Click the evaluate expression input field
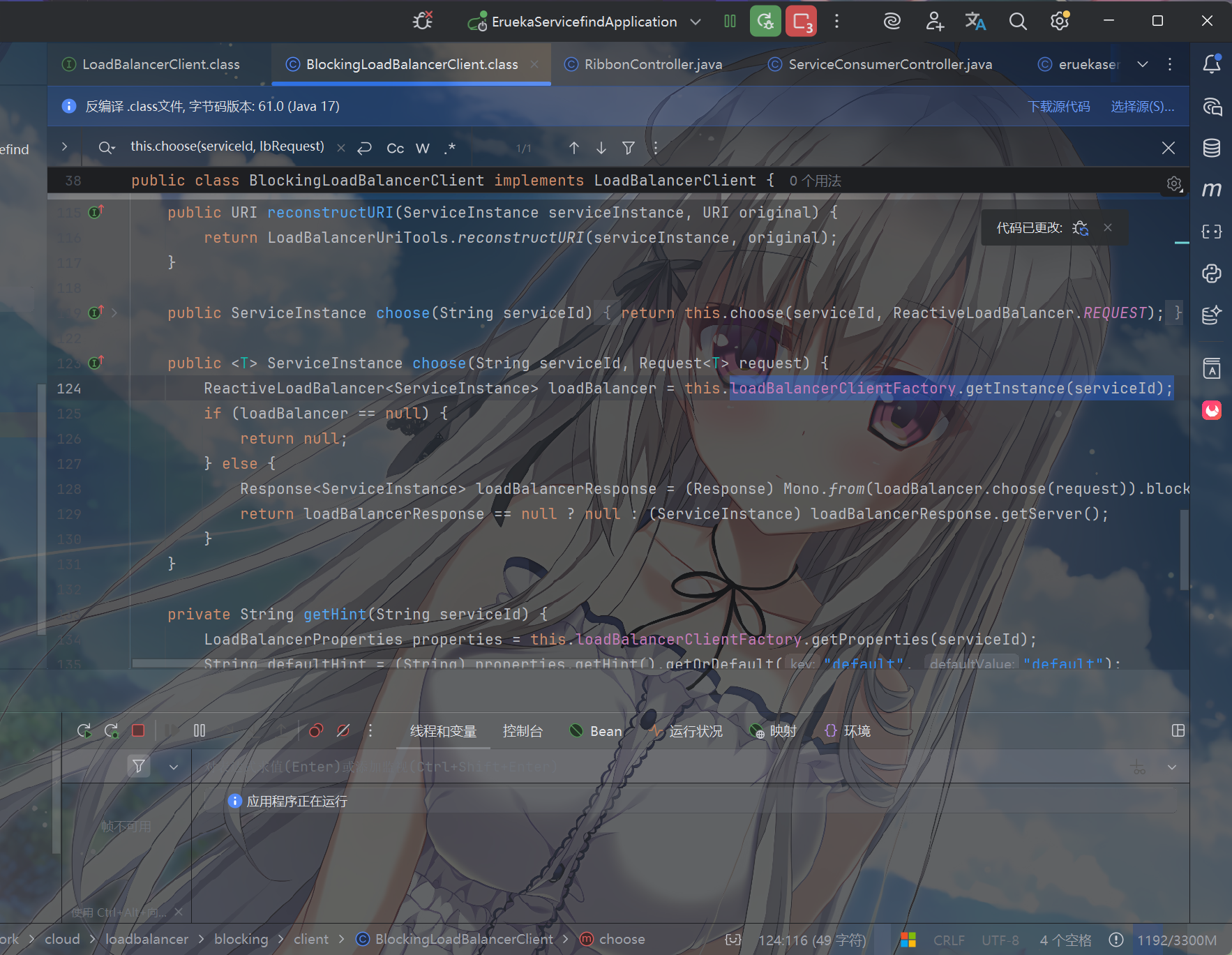The image size is (1232, 955). click(659, 767)
